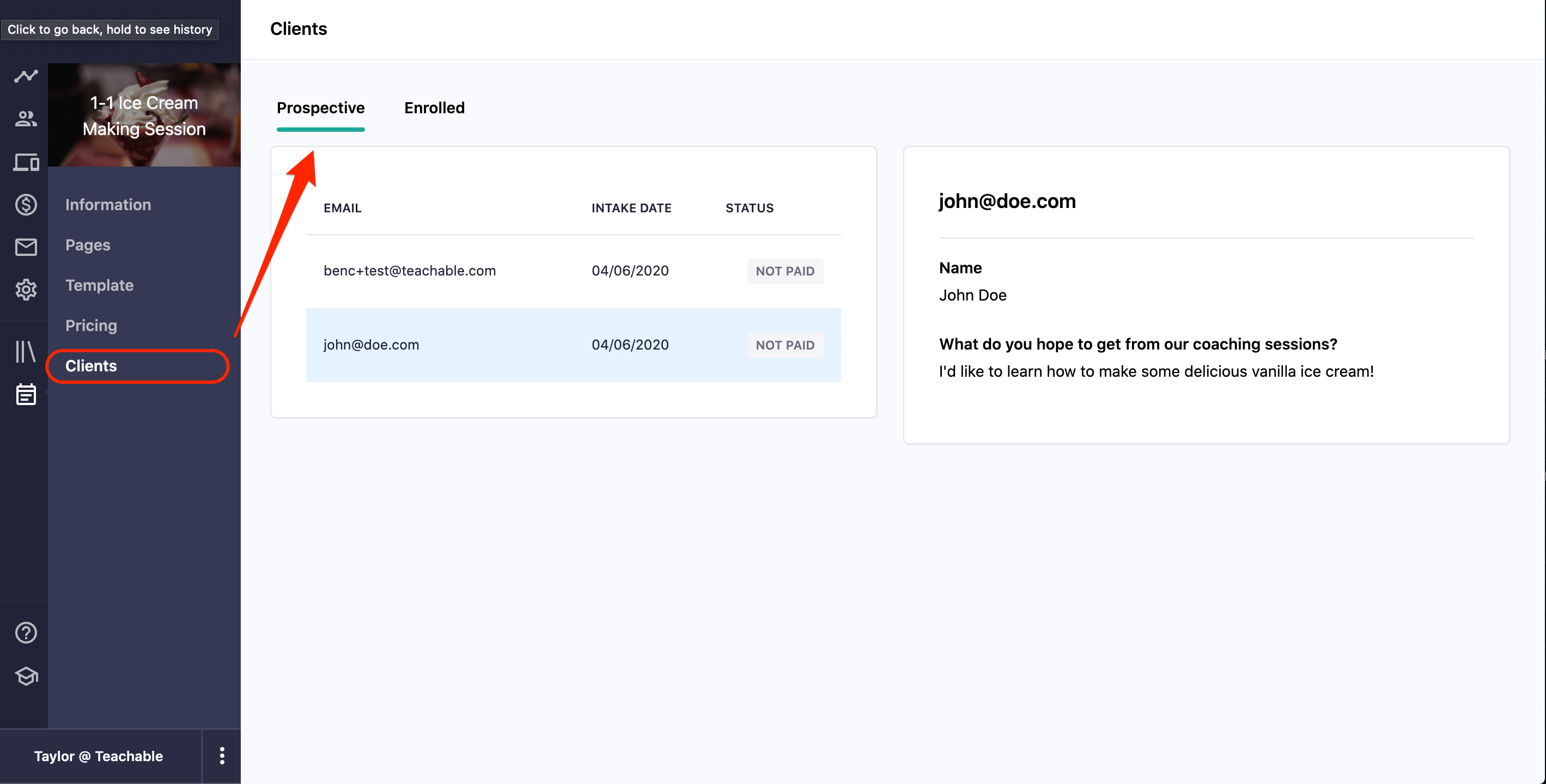Open Template in the sidebar menu
The image size is (1546, 784).
coord(100,285)
